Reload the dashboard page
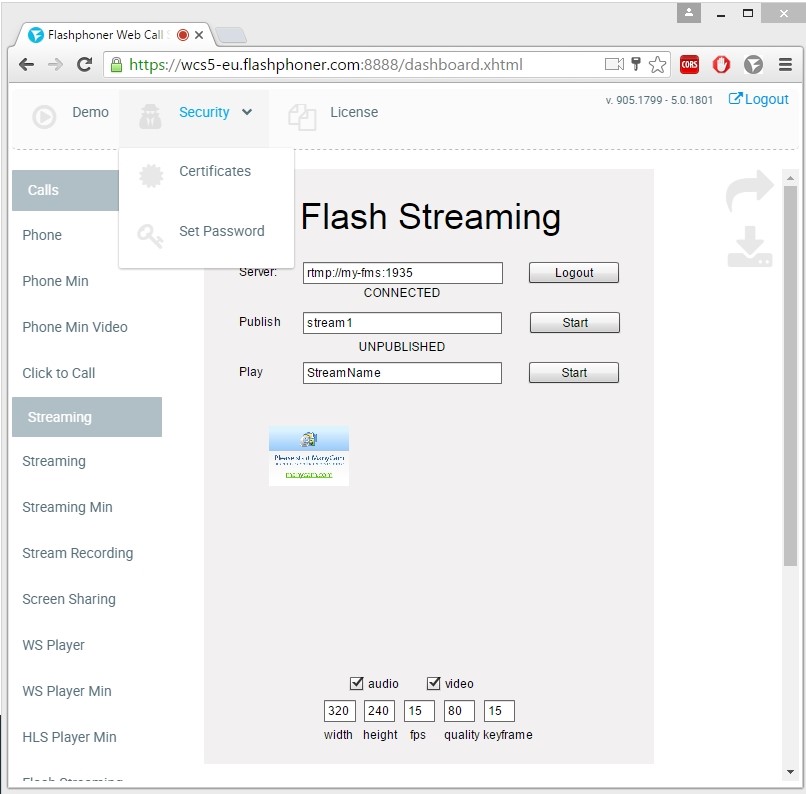 (84, 64)
